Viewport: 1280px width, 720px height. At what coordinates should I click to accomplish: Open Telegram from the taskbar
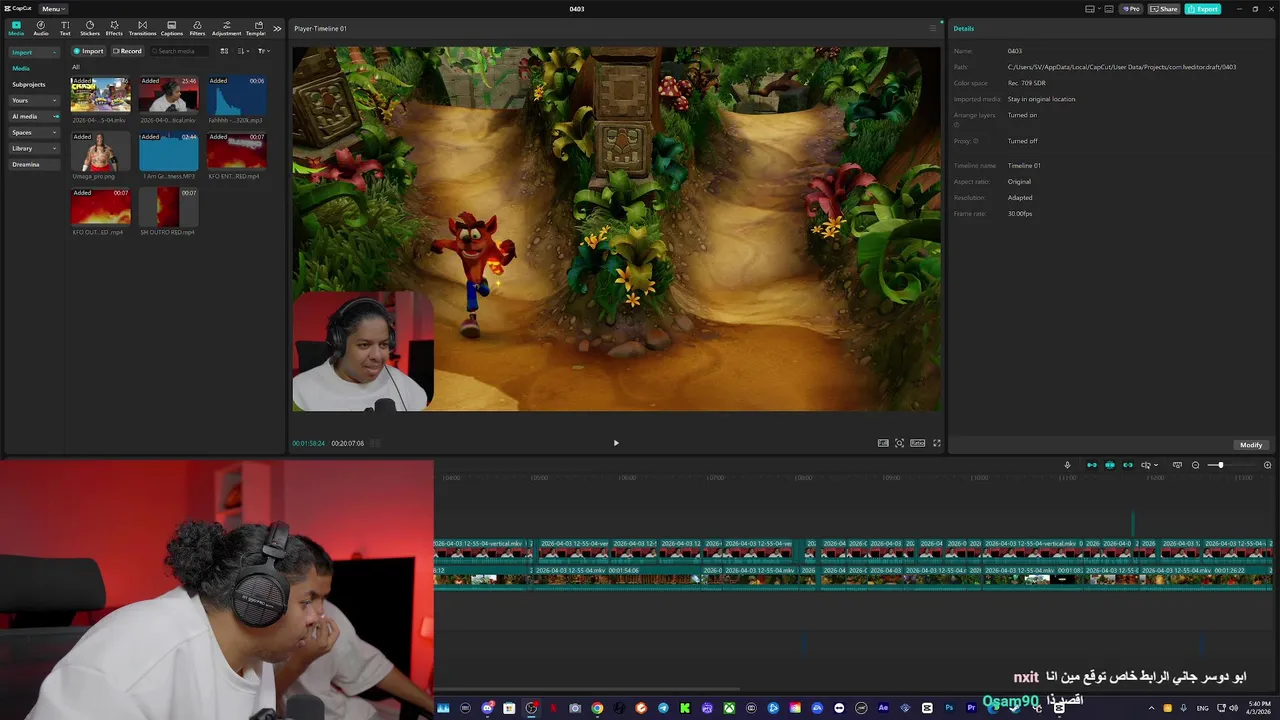663,708
